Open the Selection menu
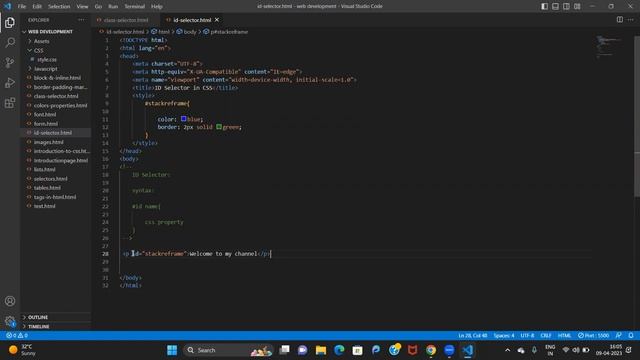 [x=59, y=7]
